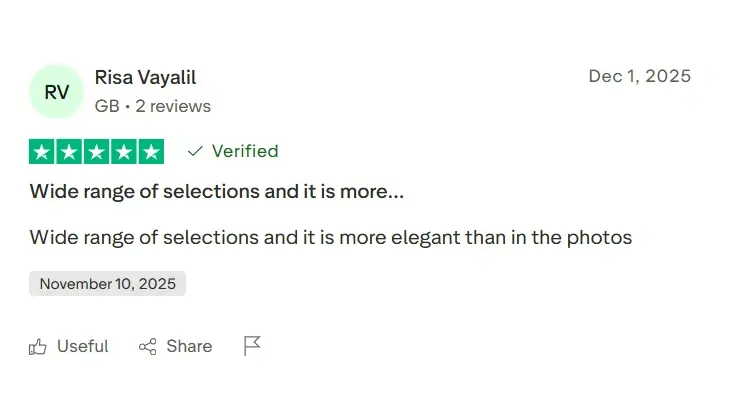Viewport: 743px width, 401px height.
Task: Open the reviewer's 2 reviews count
Action: [x=173, y=106]
